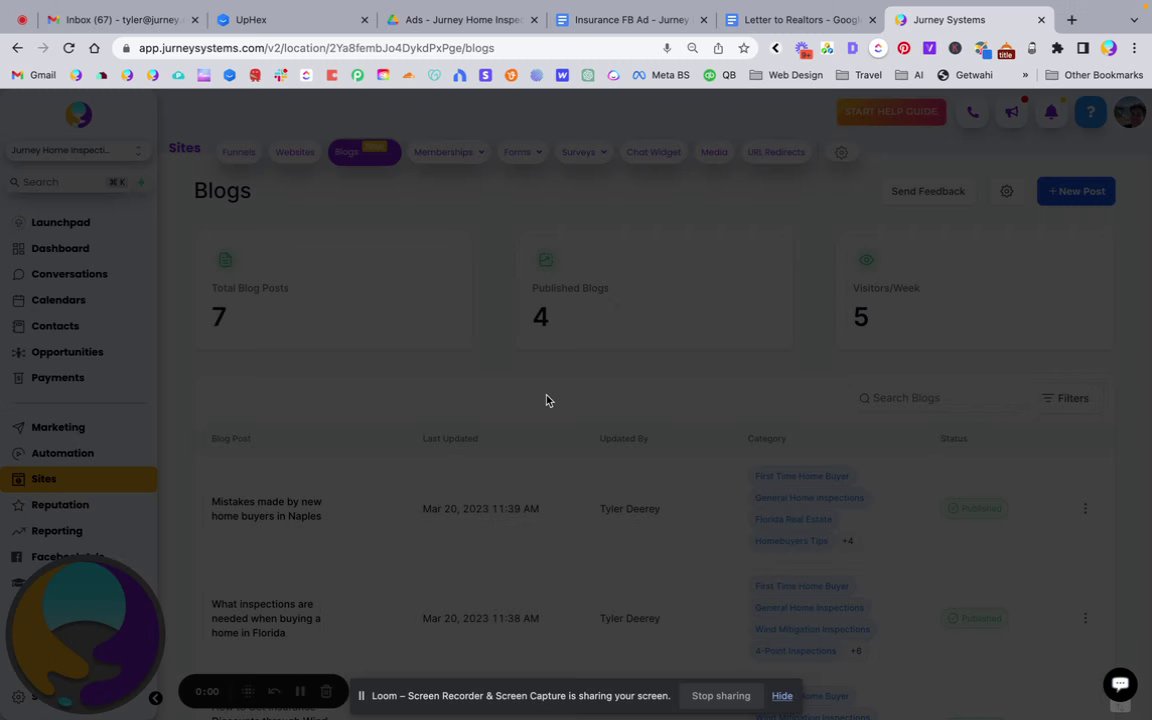The image size is (1152, 720).
Task: Open actions menu for Mistakes made post
Action: pos(1085,508)
